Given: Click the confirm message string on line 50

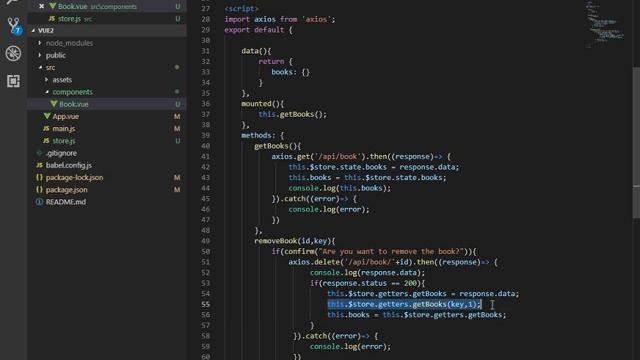Looking at the screenshot, I should click(390, 251).
